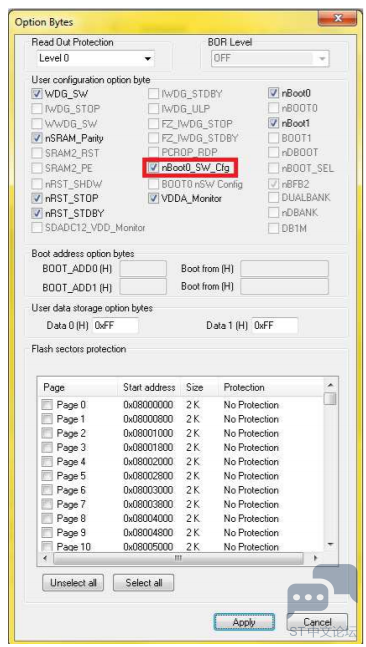Click No Protection text for Page 7

click(251, 504)
